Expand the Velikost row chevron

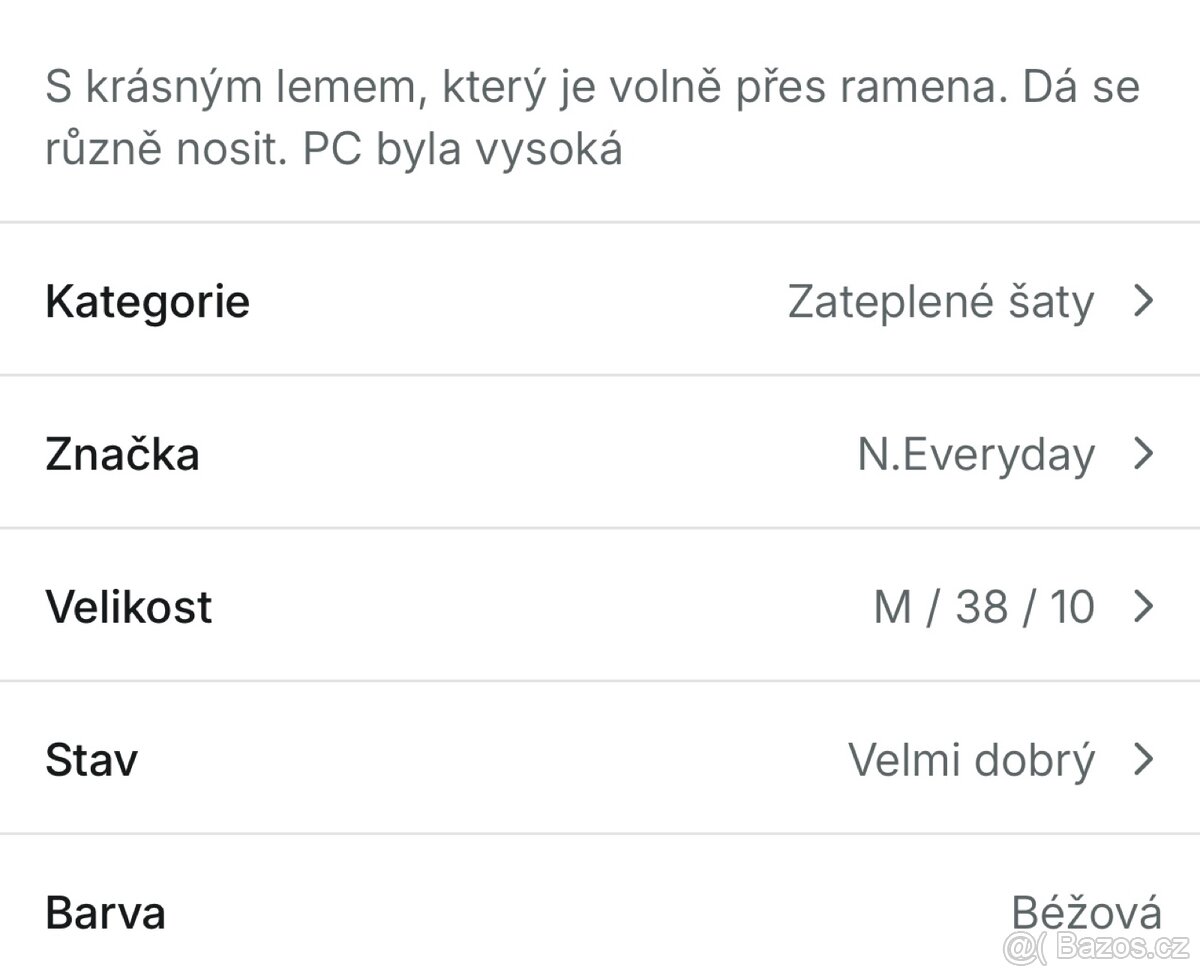pyautogui.click(x=1143, y=606)
